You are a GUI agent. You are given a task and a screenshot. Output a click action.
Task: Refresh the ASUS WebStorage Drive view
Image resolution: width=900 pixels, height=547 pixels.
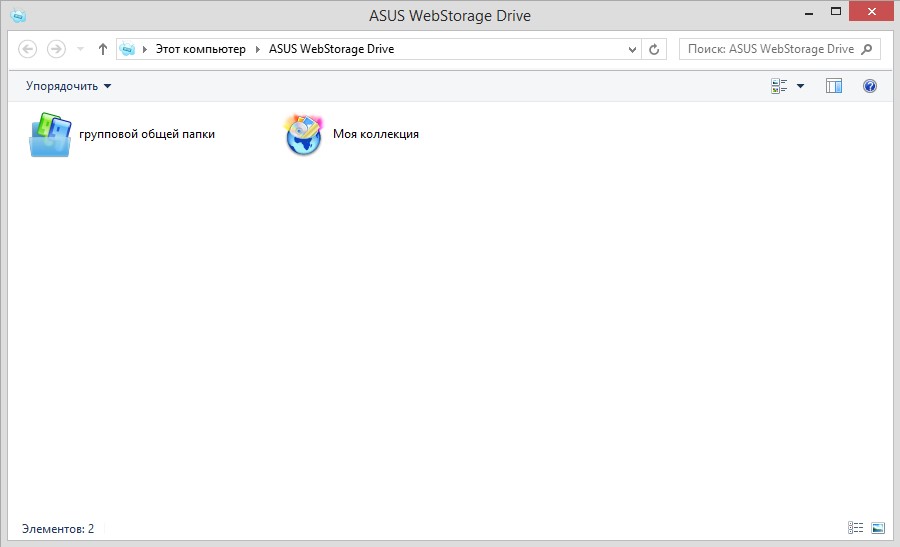coord(654,49)
